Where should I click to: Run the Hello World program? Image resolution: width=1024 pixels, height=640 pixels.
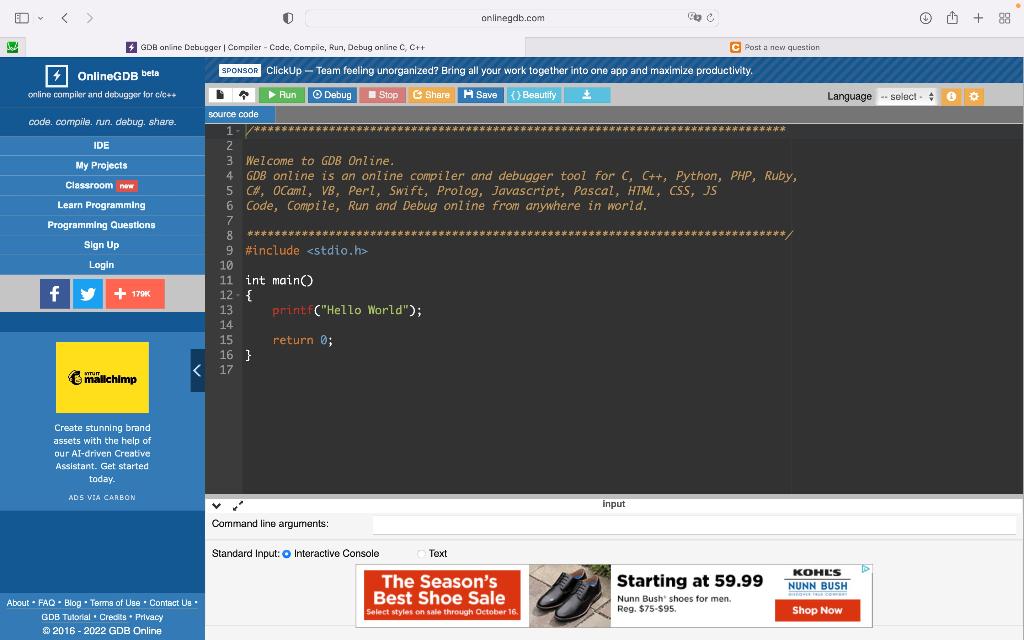281,94
